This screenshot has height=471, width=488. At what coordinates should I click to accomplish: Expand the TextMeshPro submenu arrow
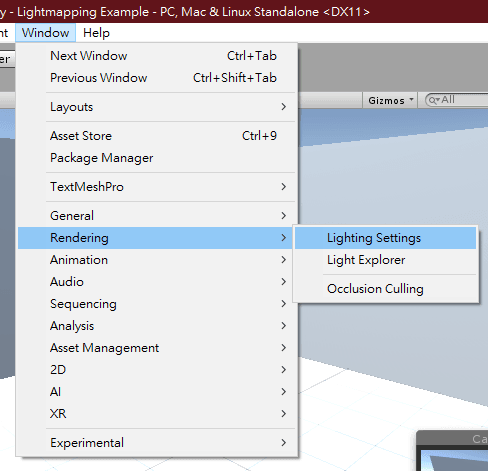[284, 187]
